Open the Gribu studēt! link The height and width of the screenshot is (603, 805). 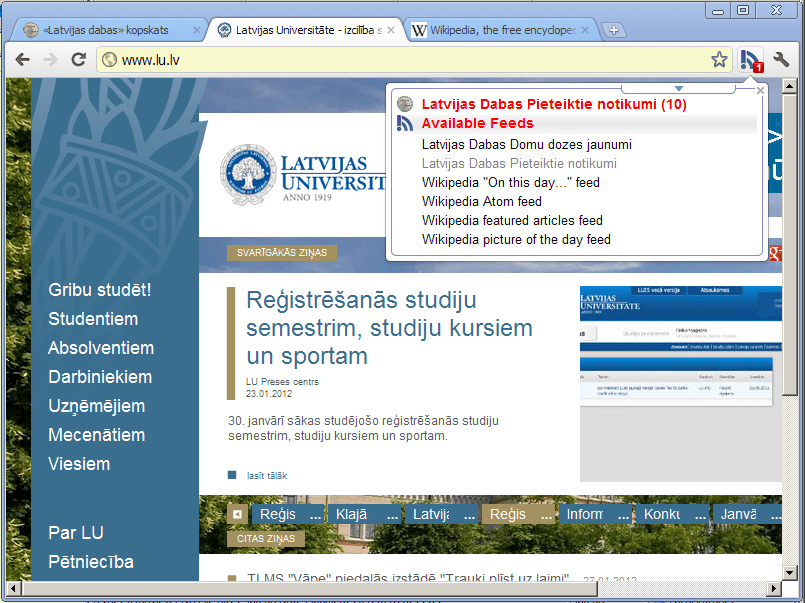click(100, 289)
